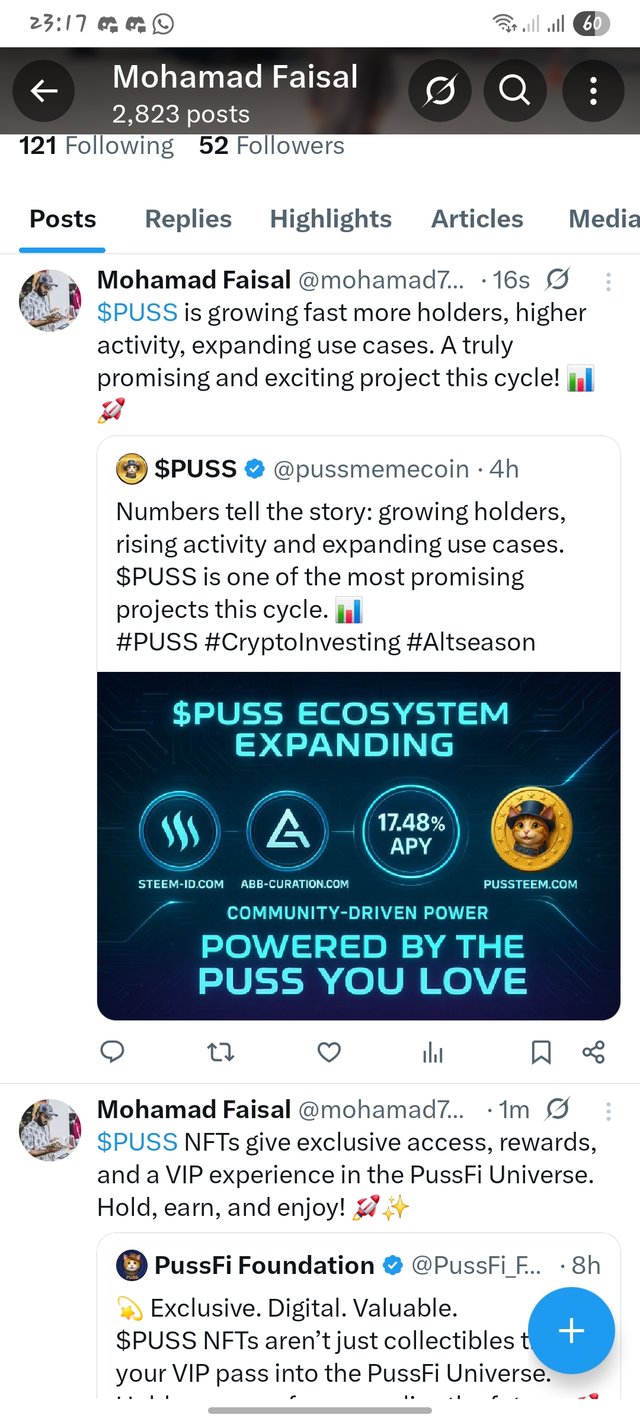The width and height of the screenshot is (640, 1422).
Task: Open the three-dot overflow menu in header
Action: tap(593, 91)
